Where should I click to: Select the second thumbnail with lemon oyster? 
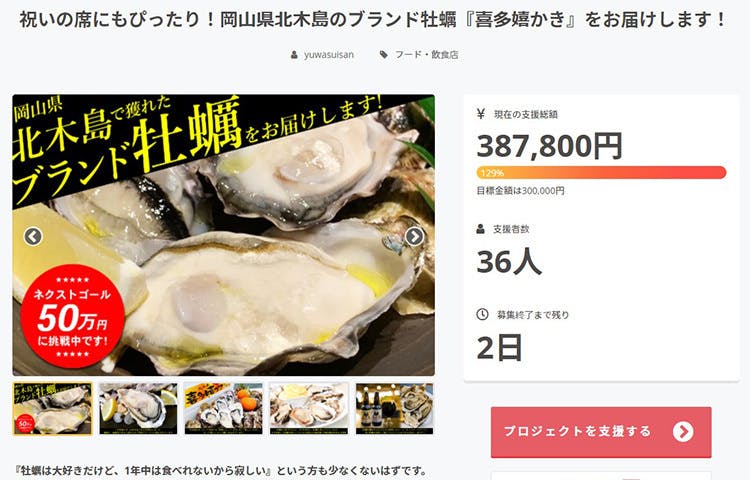point(138,409)
